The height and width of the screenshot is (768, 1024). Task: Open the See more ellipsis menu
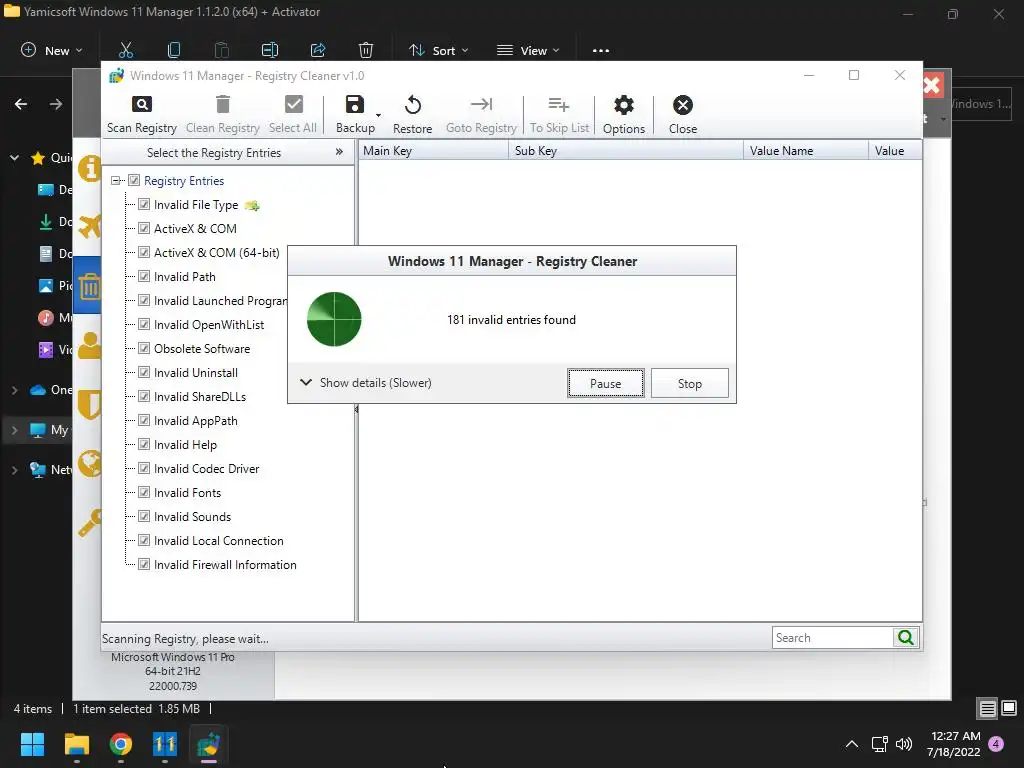point(601,50)
